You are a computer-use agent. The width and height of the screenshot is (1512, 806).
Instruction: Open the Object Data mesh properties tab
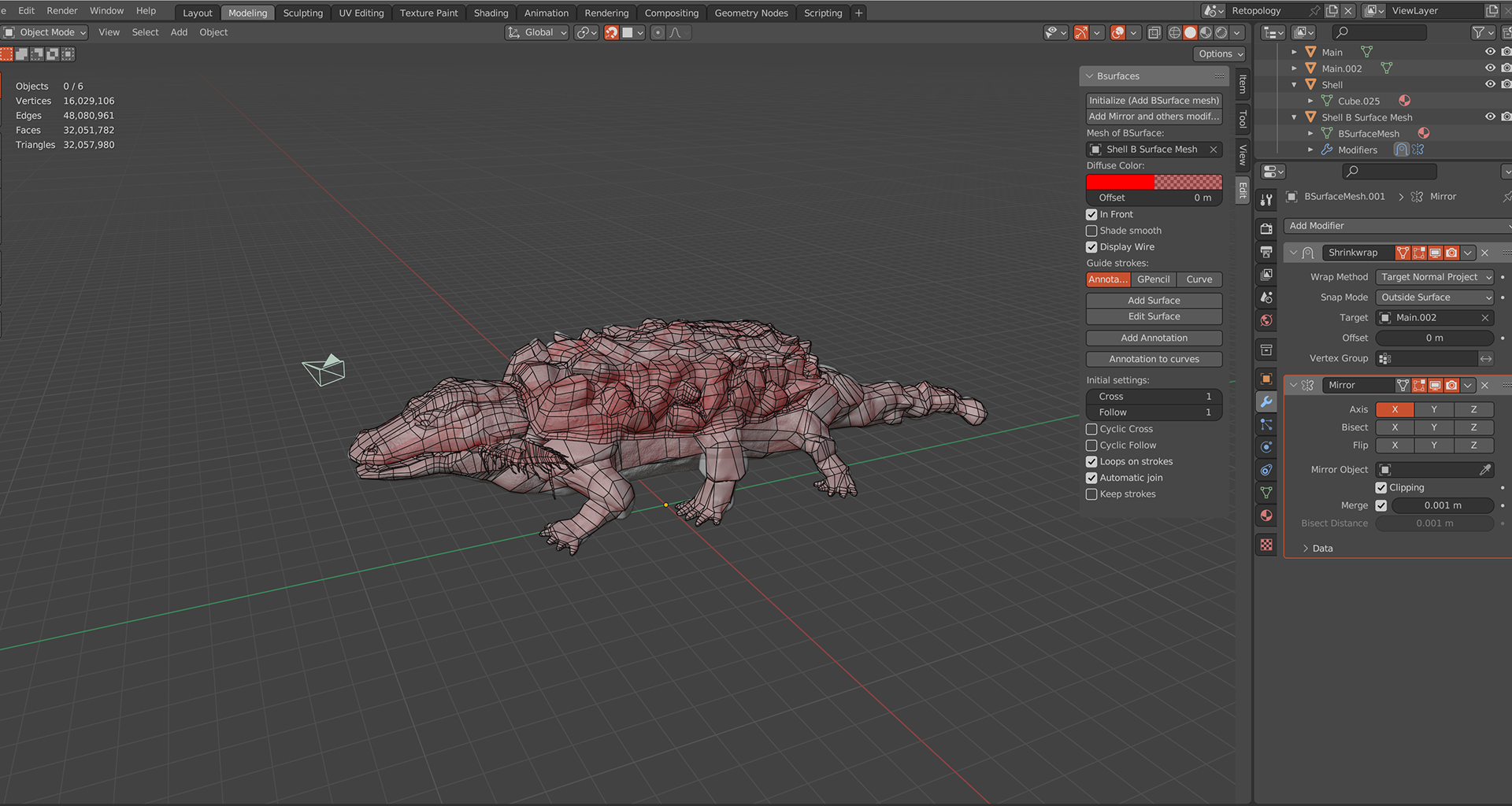pyautogui.click(x=1266, y=493)
